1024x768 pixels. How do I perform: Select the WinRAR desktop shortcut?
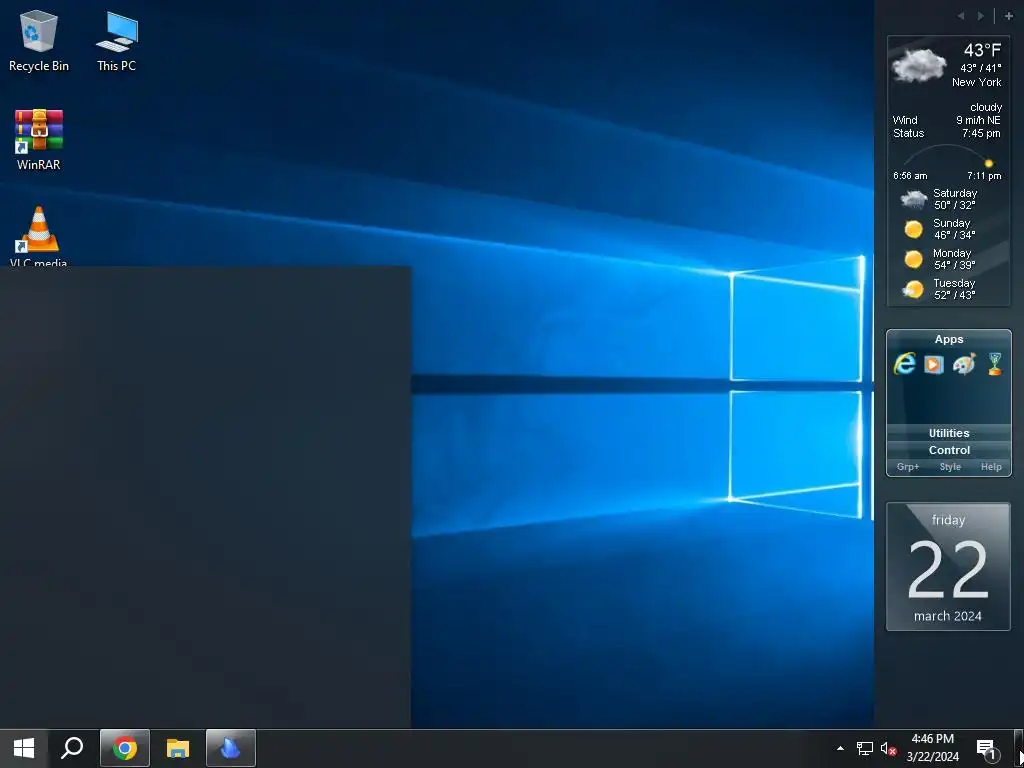[x=39, y=140]
